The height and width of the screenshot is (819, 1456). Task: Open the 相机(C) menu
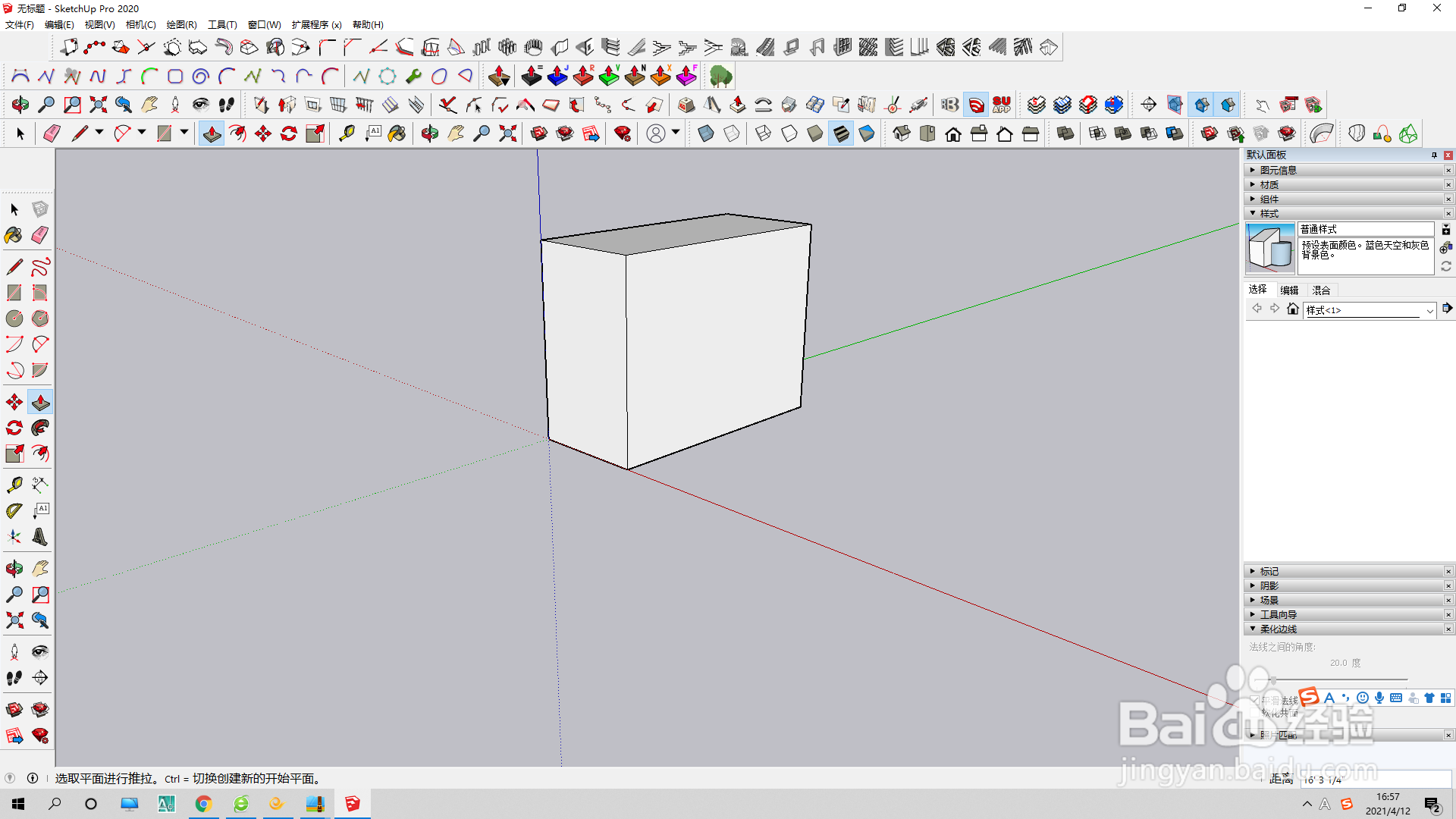point(140,24)
